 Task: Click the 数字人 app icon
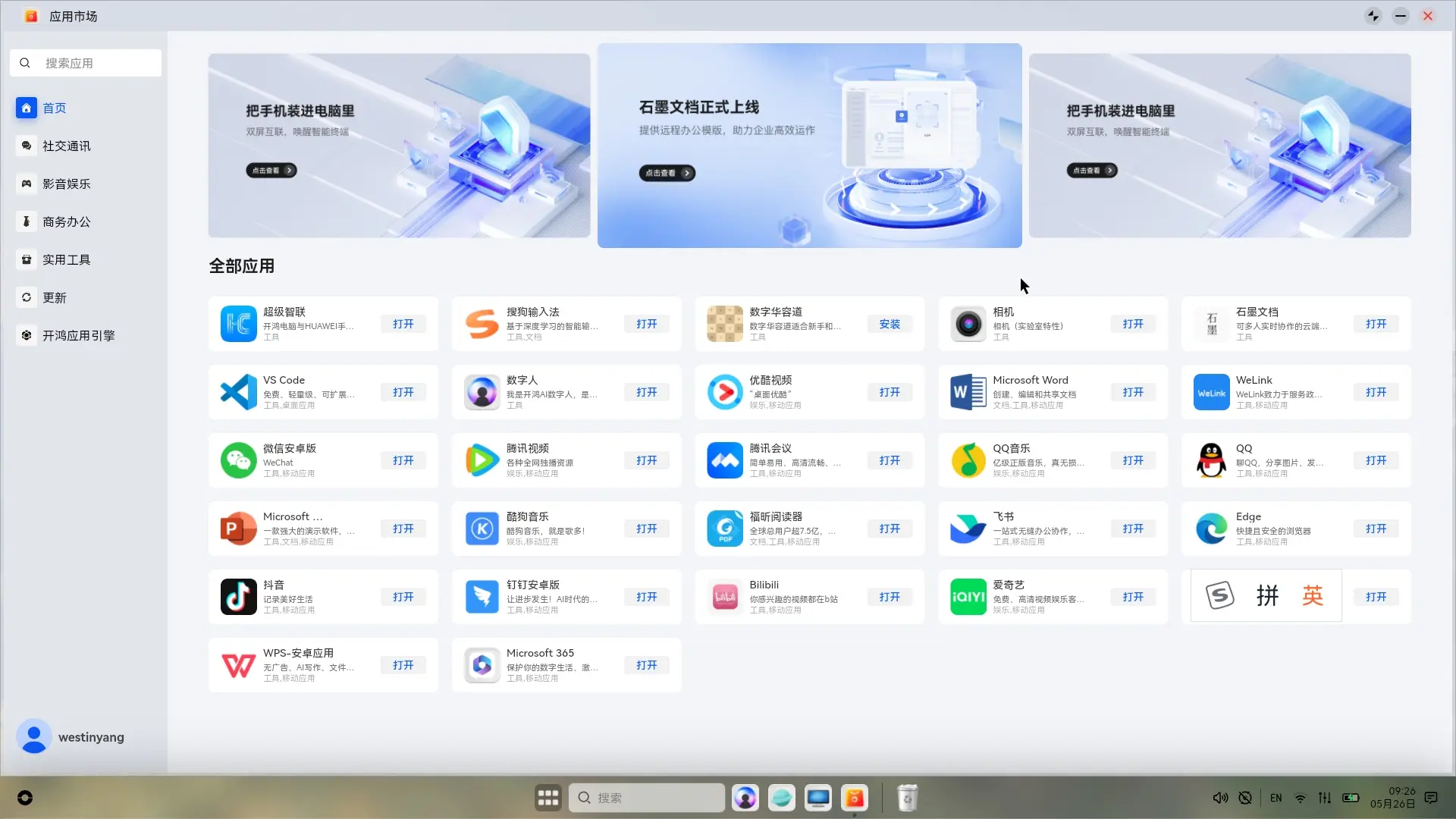pos(482,392)
